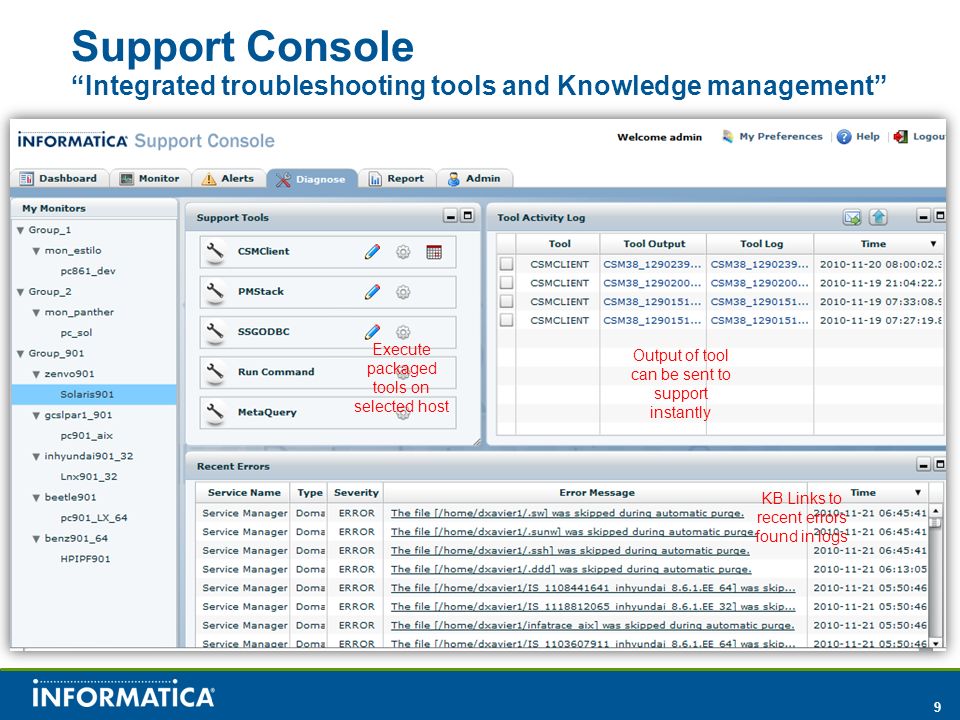This screenshot has width=960, height=720.
Task: Click the CSMClient wrench tool icon
Action: (215, 252)
